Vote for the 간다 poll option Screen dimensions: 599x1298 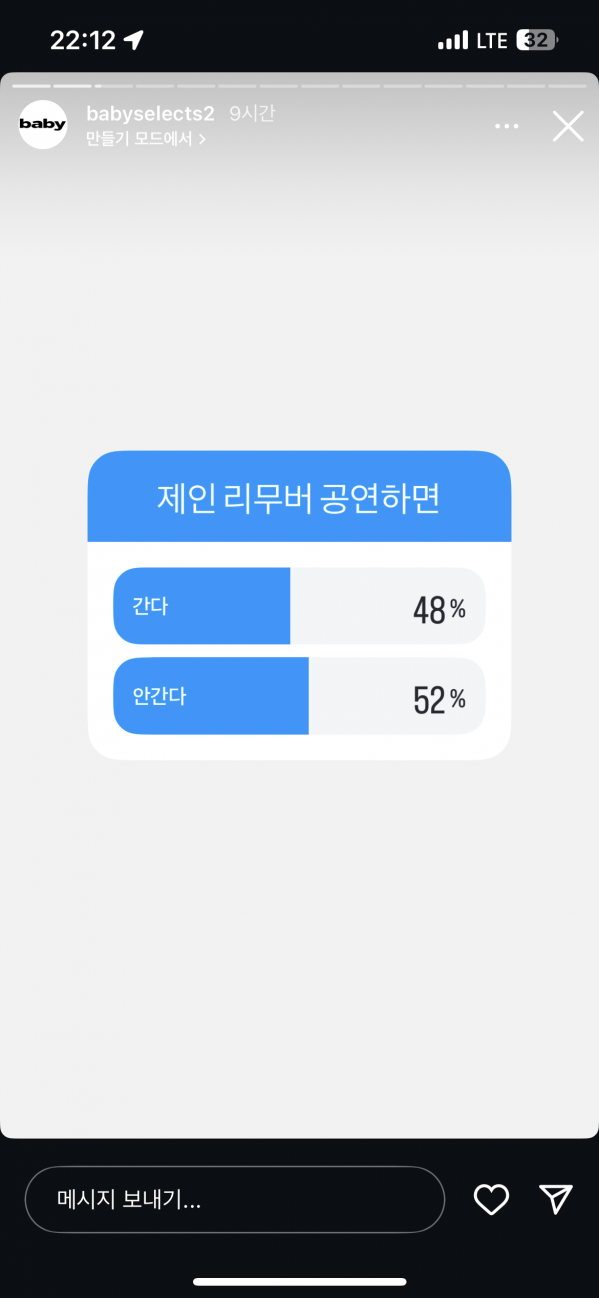point(299,606)
